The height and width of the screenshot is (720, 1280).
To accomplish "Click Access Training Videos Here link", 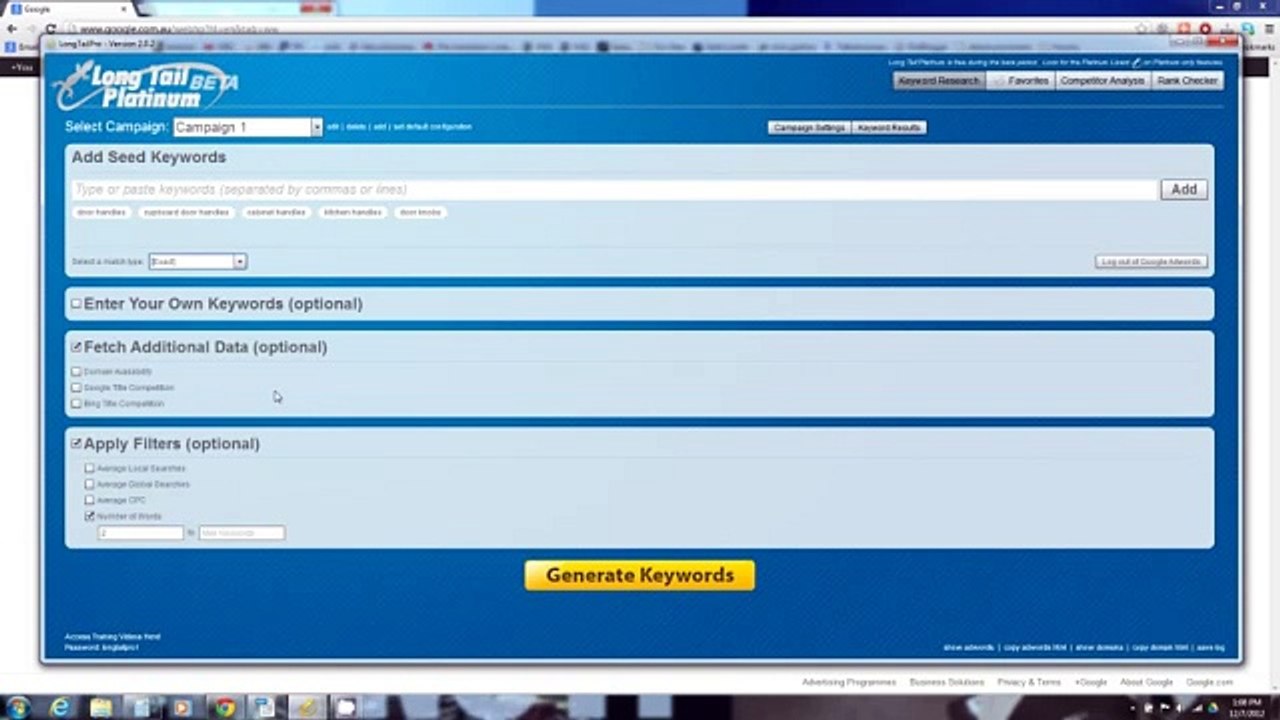I will tap(112, 637).
